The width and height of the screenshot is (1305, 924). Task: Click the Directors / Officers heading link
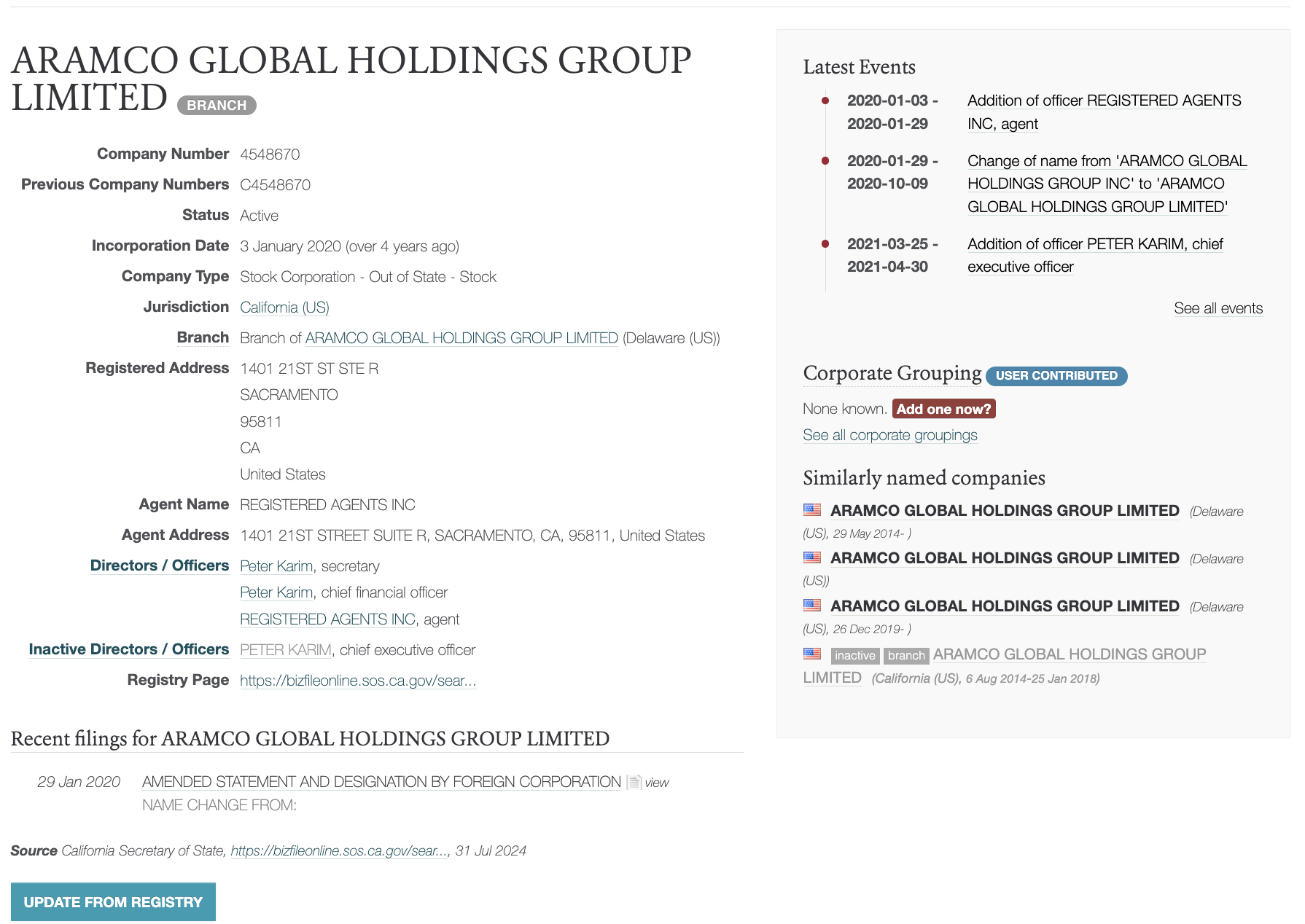[159, 565]
